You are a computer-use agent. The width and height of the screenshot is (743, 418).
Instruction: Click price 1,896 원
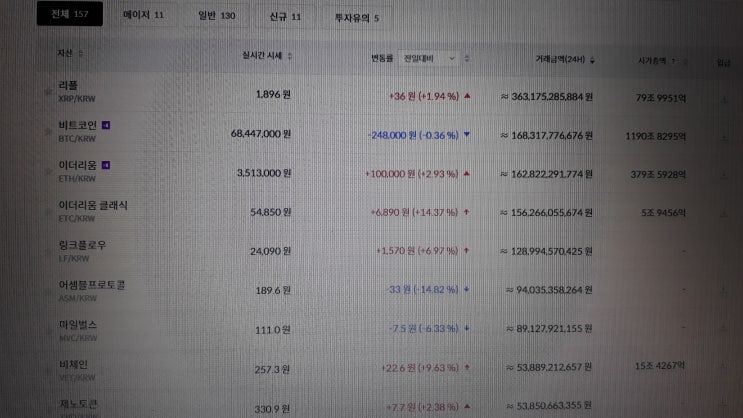coord(273,94)
